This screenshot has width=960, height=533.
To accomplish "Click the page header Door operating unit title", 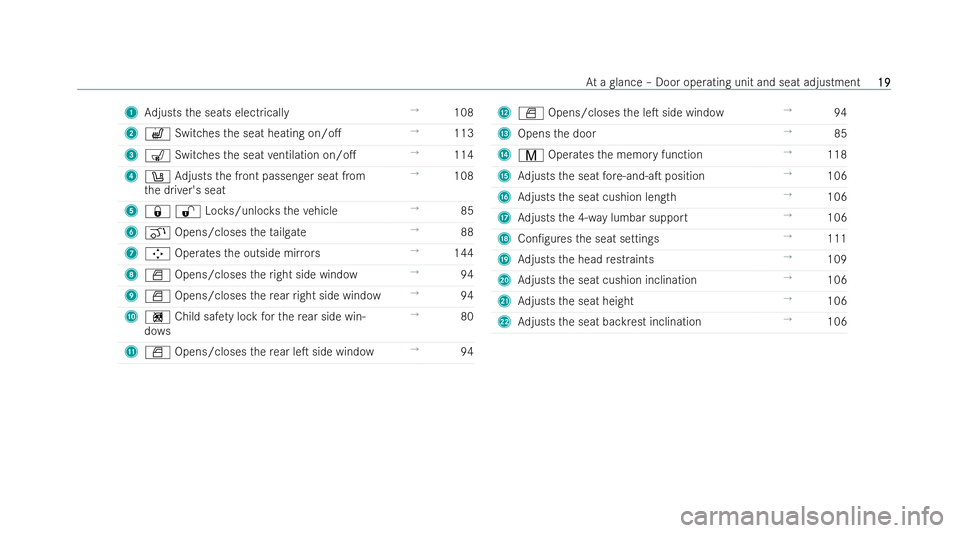I will [722, 82].
